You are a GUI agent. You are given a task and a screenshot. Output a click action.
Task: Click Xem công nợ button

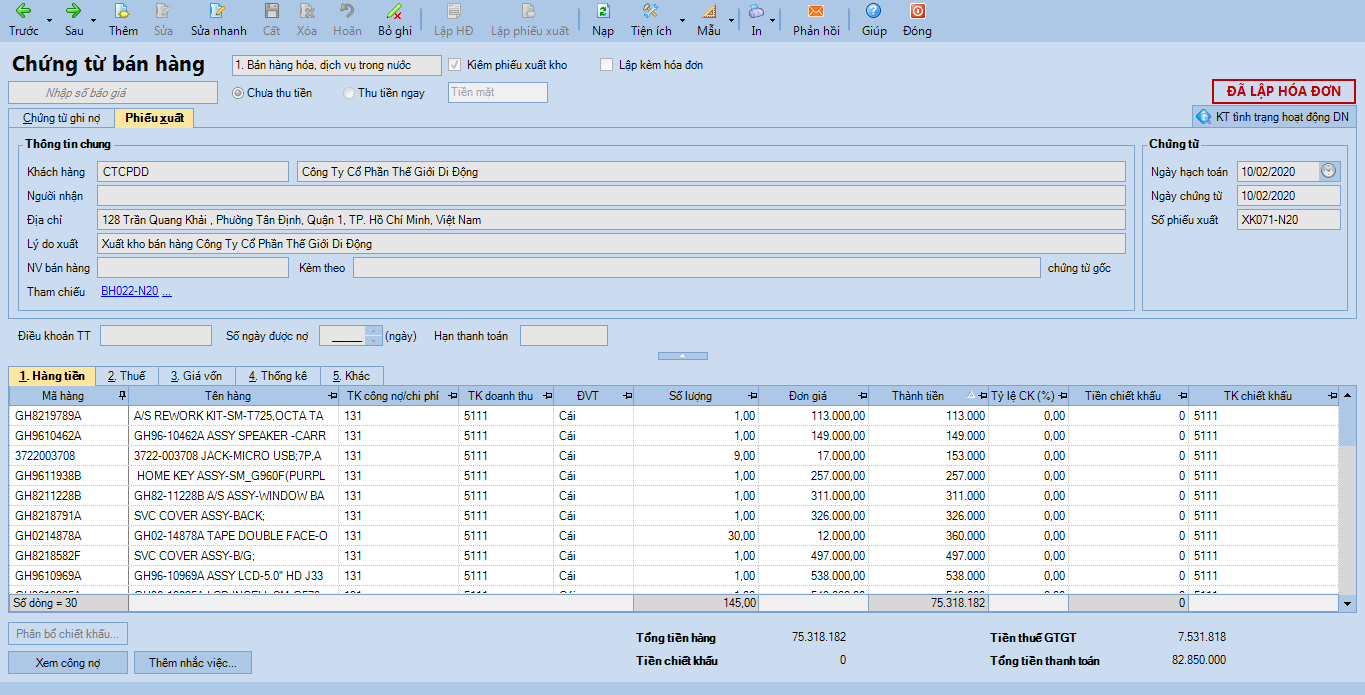coord(68,662)
